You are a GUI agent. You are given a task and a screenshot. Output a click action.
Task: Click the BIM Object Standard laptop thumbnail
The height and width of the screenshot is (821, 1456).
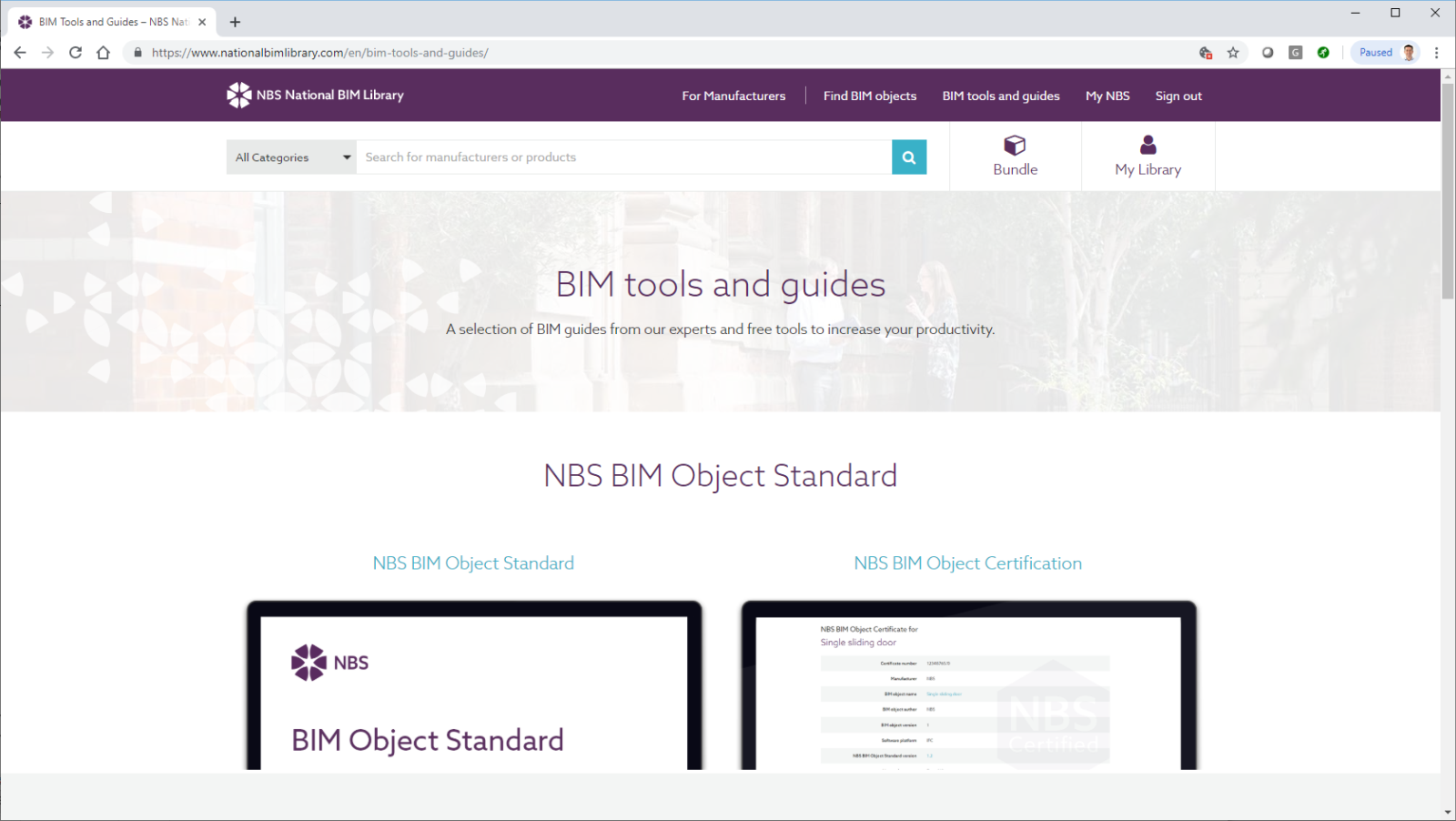tap(474, 685)
